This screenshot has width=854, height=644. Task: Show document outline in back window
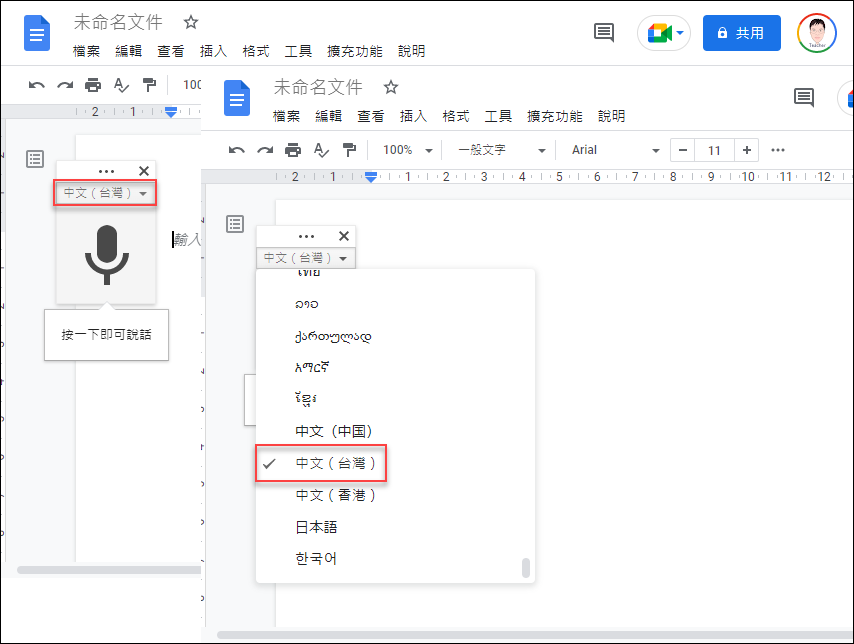[x=35, y=159]
